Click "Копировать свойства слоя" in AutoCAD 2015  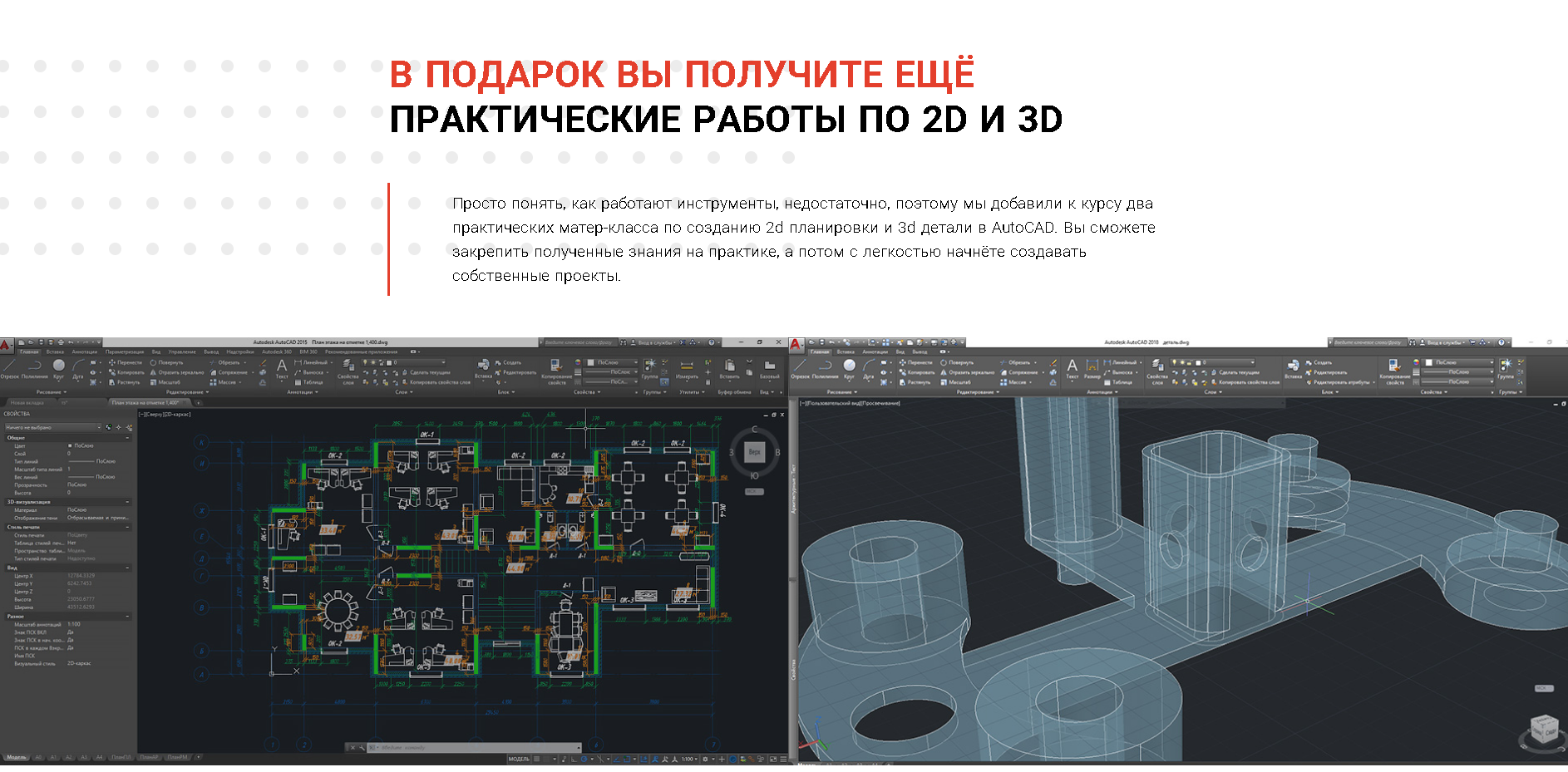tap(436, 382)
